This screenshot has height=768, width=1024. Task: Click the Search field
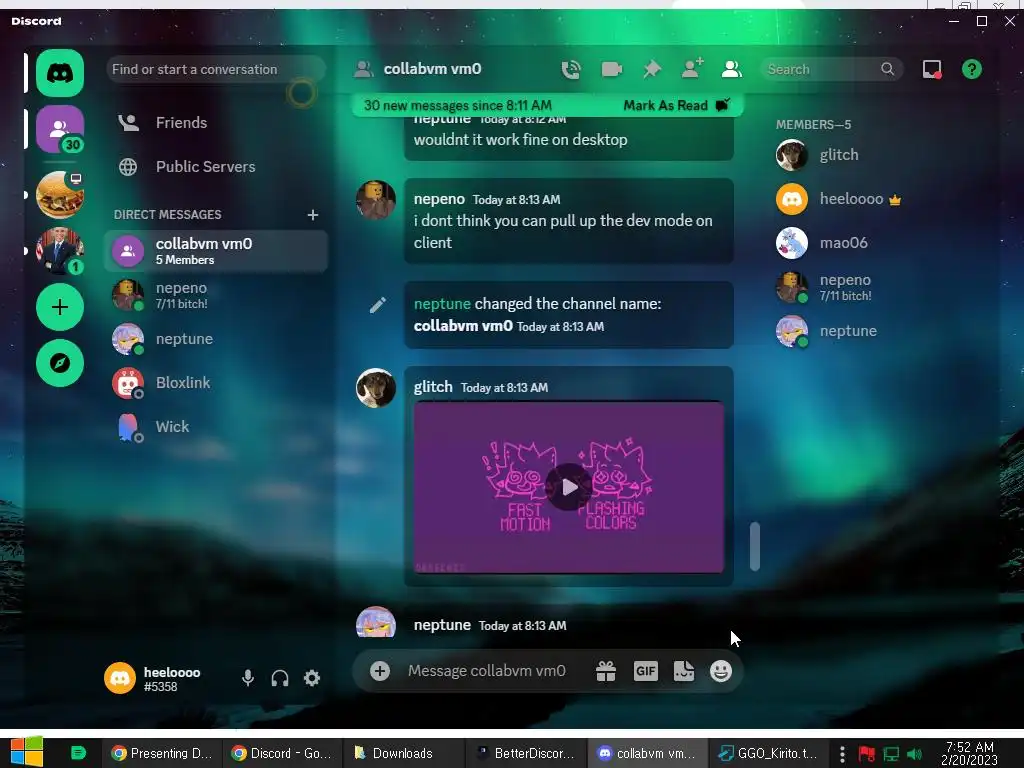coord(831,69)
